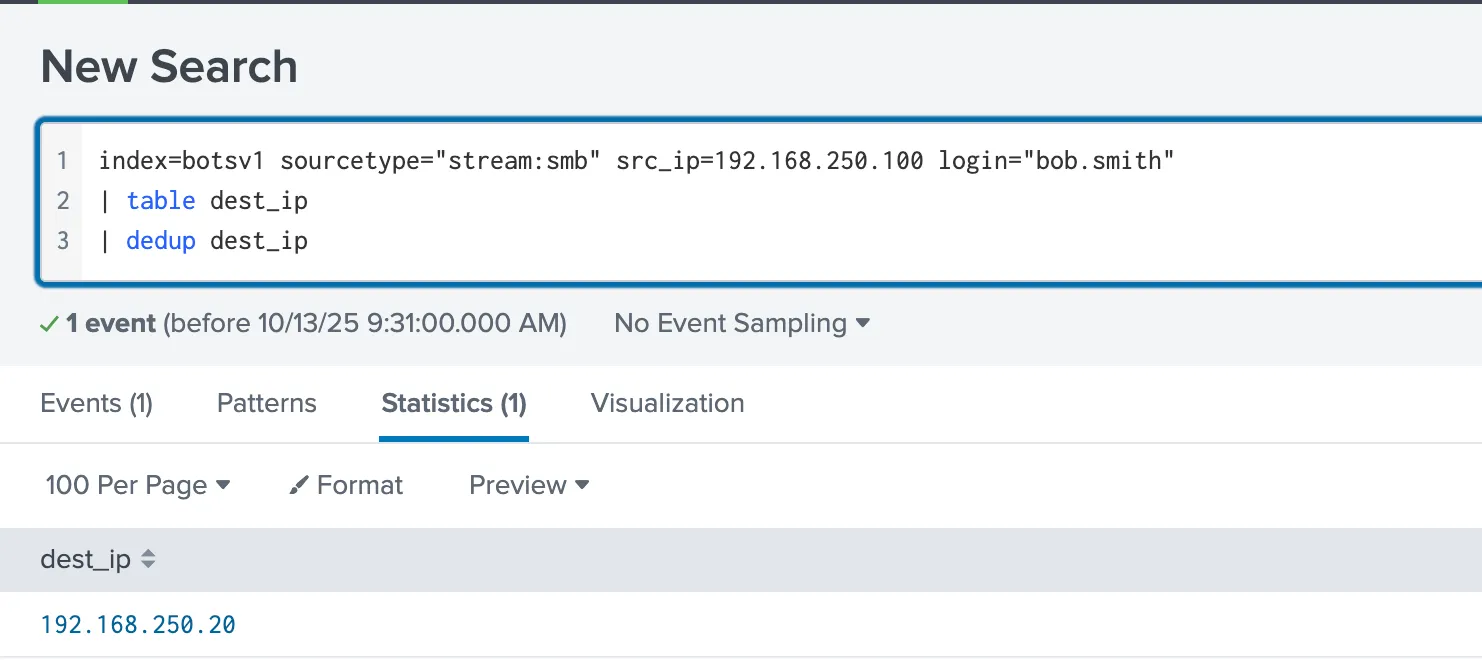Click the caret beside 100 Per Page
The height and width of the screenshot is (660, 1482).
coord(223,485)
